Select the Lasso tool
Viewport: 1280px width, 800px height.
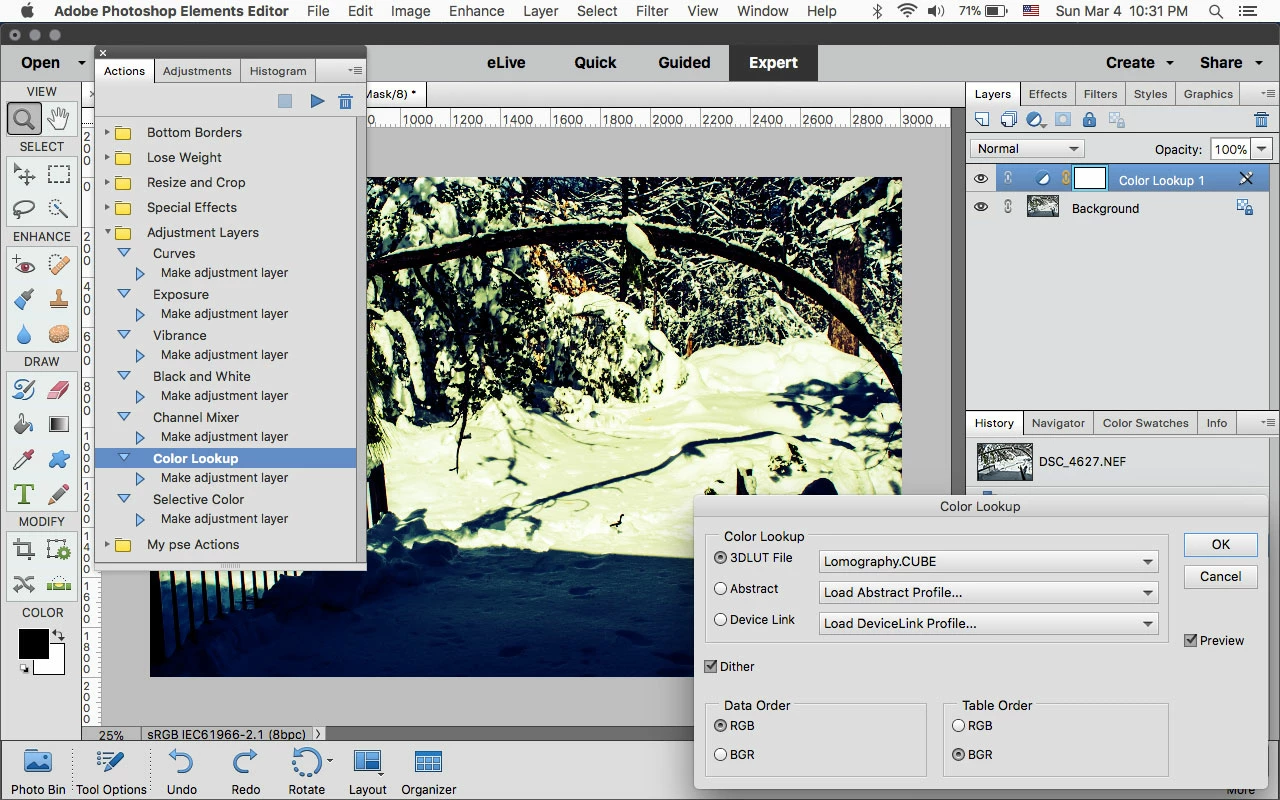[x=24, y=209]
